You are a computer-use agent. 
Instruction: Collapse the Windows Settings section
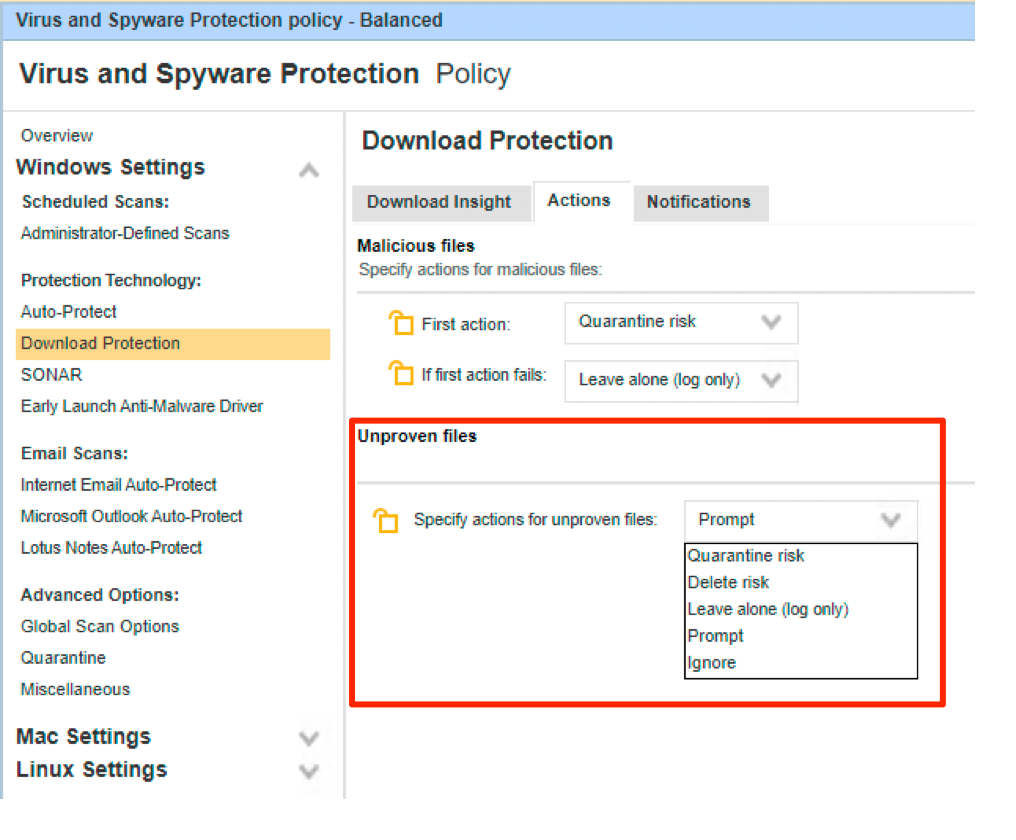[x=309, y=170]
